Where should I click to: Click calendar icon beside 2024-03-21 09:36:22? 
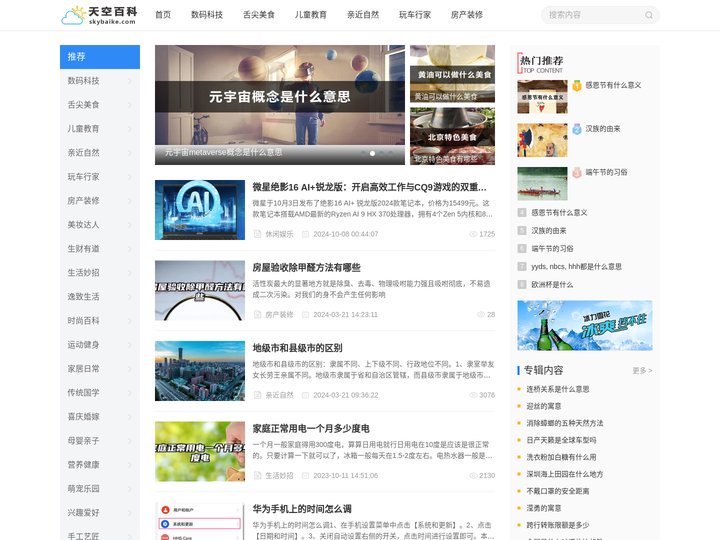click(305, 395)
